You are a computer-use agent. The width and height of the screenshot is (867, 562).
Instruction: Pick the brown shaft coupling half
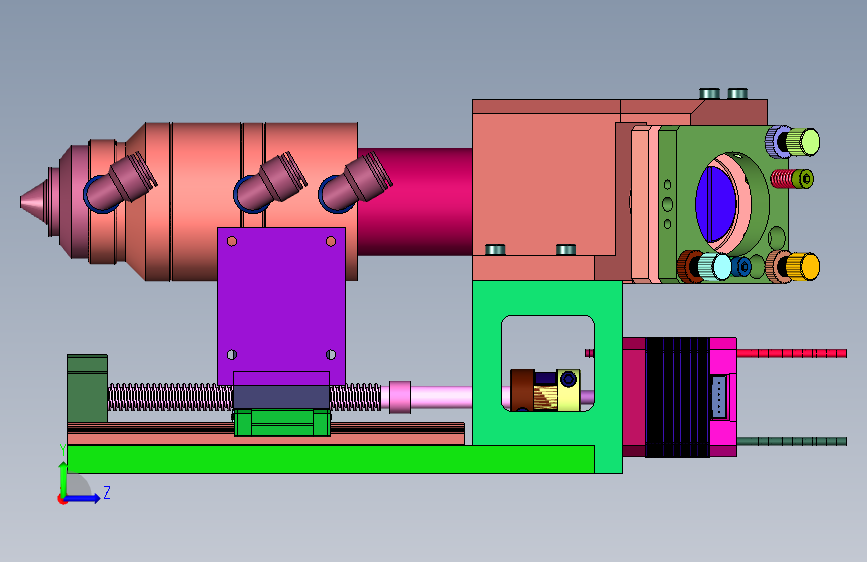(x=522, y=391)
